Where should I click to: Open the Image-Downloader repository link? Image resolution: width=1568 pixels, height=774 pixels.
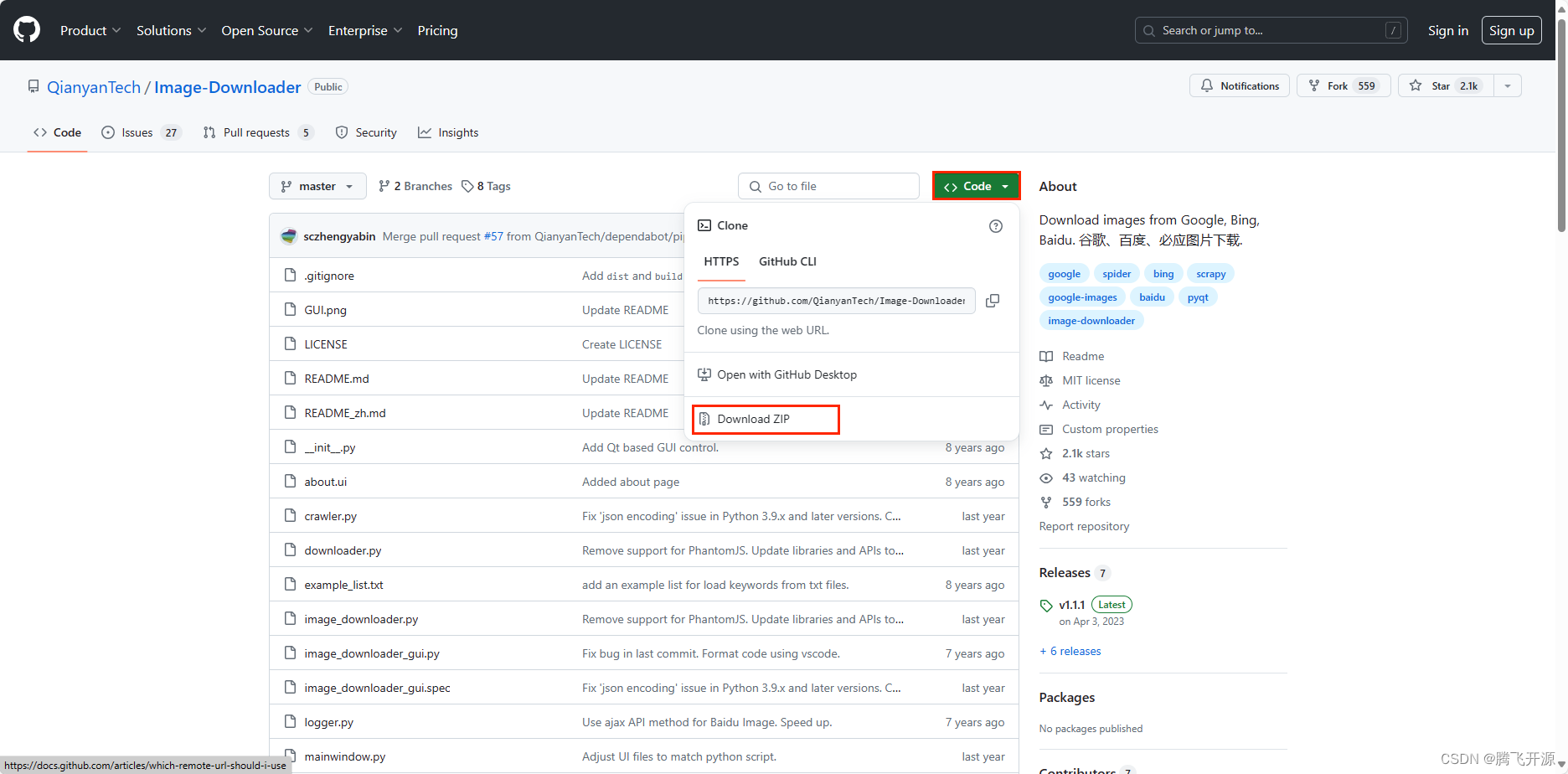(x=227, y=87)
